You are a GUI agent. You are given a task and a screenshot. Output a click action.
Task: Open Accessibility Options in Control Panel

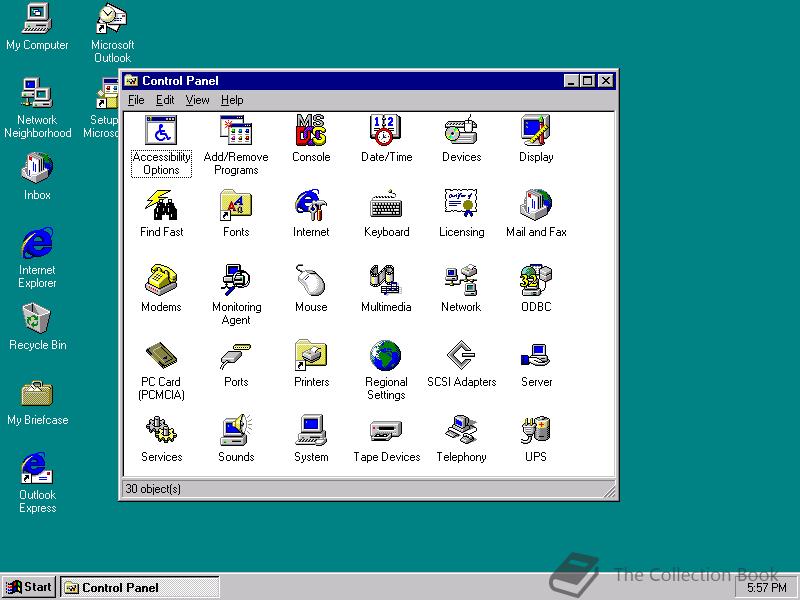[161, 145]
